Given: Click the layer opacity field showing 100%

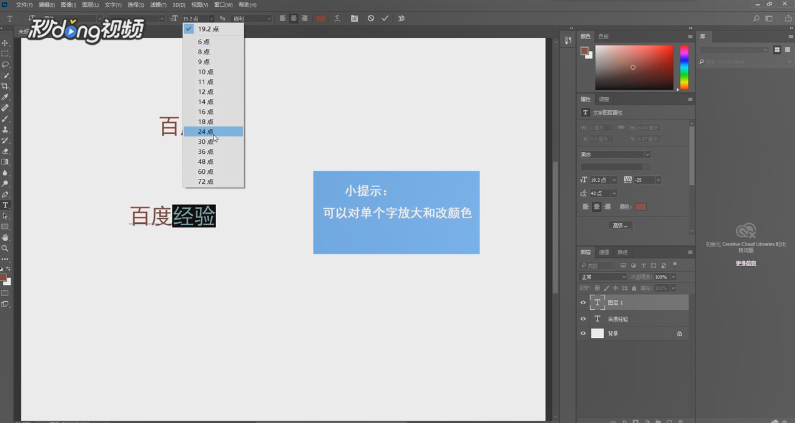Looking at the screenshot, I should pyautogui.click(x=661, y=277).
